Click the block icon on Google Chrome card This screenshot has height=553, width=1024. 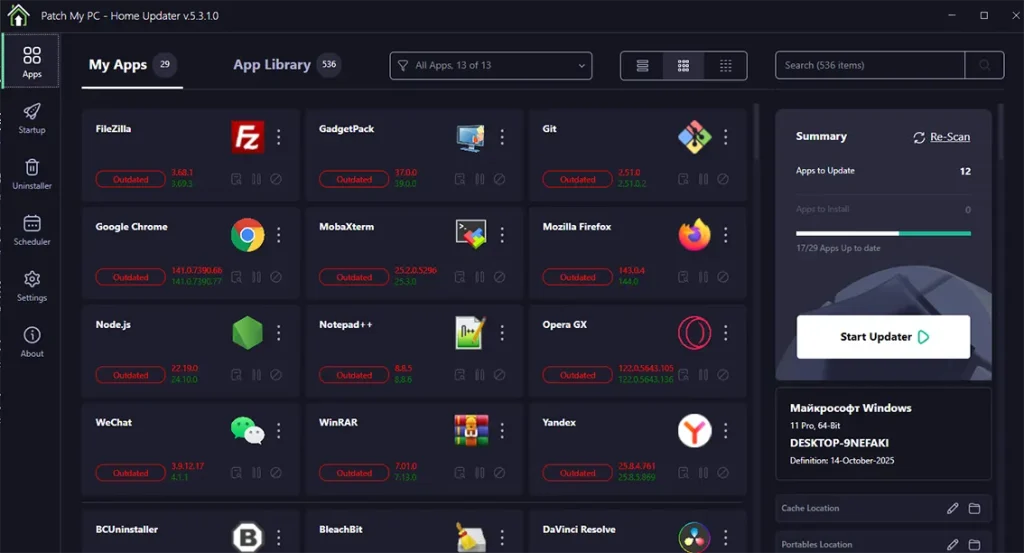[276, 278]
